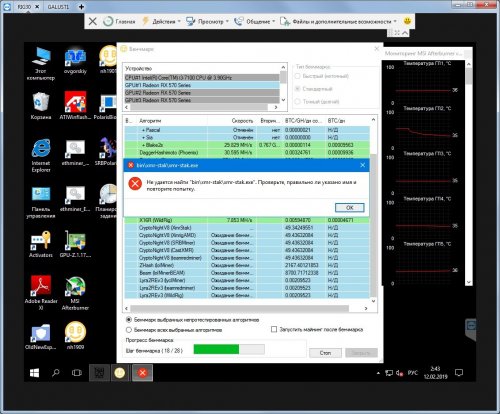Click the volume icon in tray
Viewport: 500px width, 414px height.
pyautogui.click(x=399, y=373)
